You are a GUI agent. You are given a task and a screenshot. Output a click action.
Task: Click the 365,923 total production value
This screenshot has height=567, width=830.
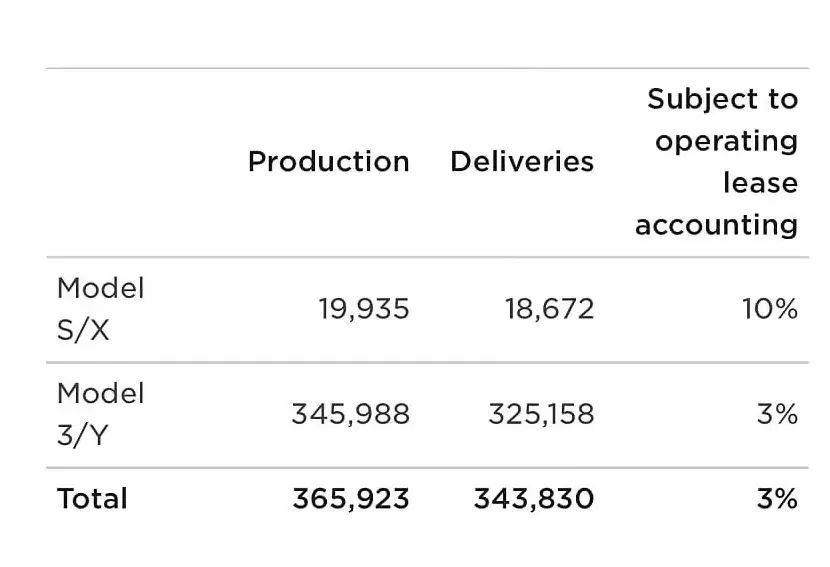click(x=351, y=499)
